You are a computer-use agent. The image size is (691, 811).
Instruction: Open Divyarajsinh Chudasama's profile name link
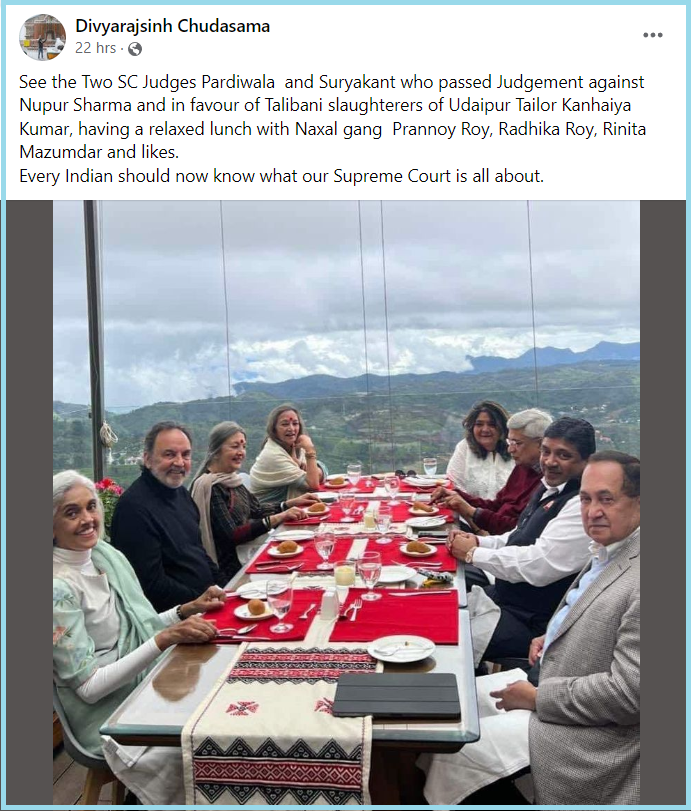[x=173, y=26]
